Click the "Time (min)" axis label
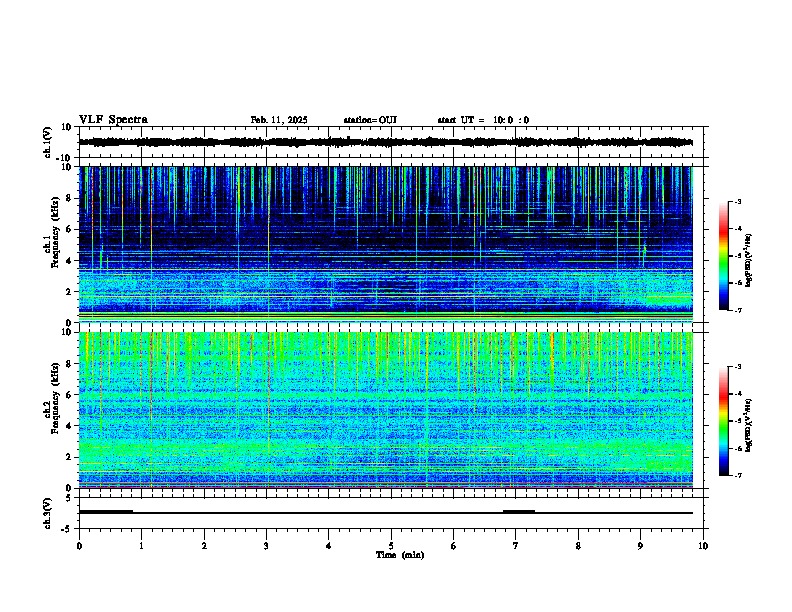Viewport: 792px width, 612px height. (400, 555)
